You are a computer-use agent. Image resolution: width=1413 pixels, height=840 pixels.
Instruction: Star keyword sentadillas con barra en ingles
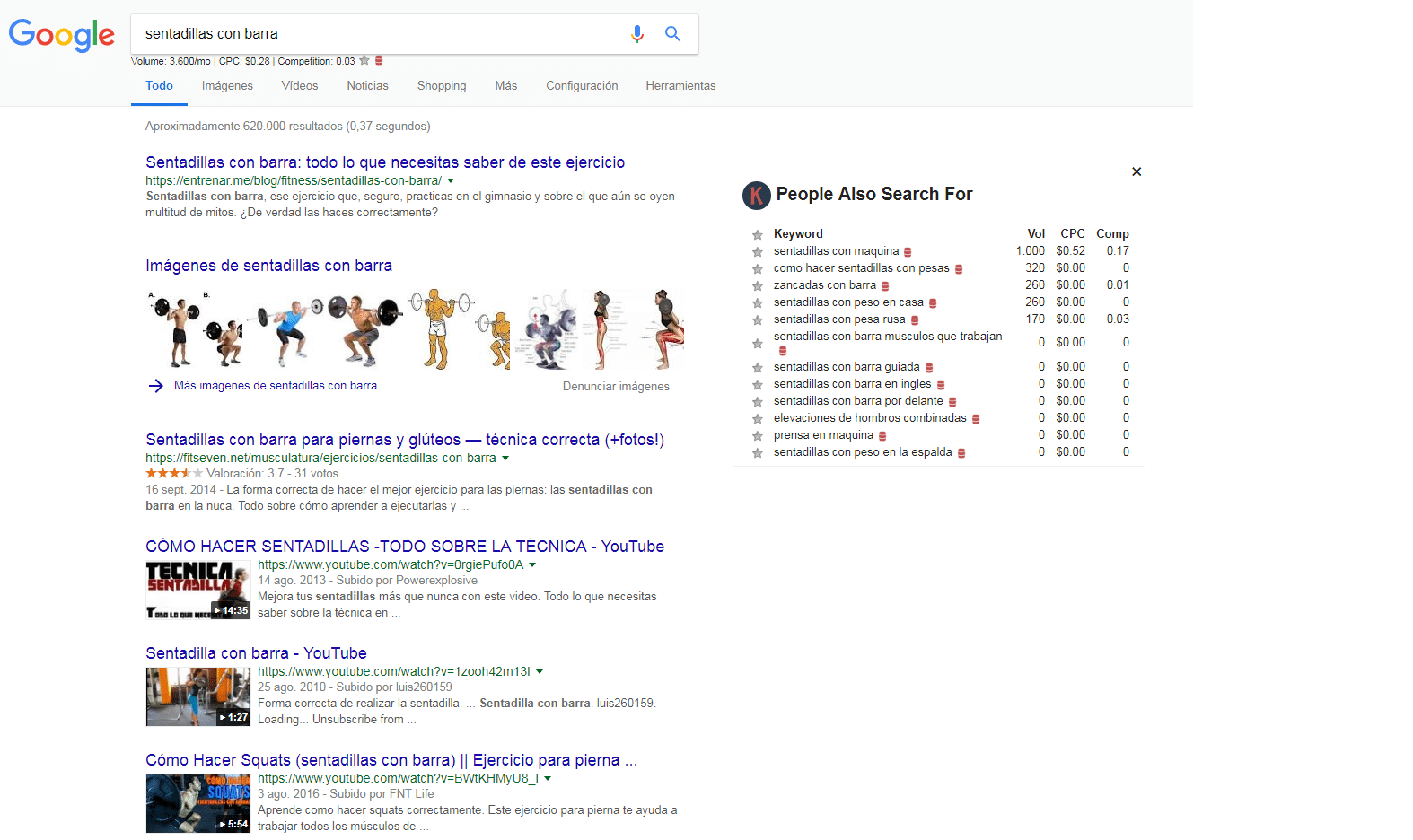pyautogui.click(x=758, y=385)
